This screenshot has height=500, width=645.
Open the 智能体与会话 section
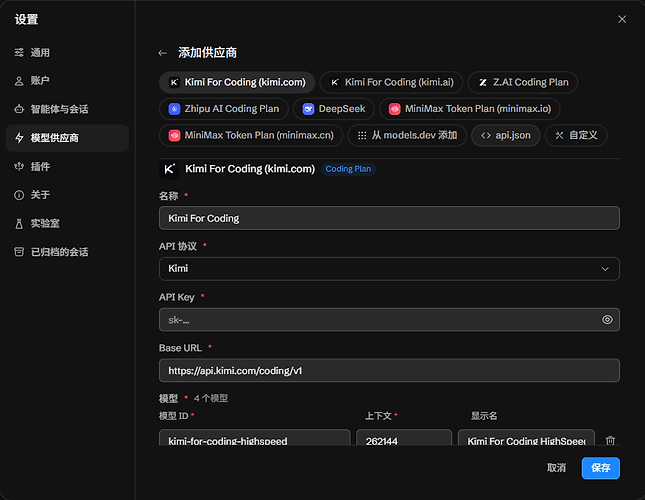[x=67, y=109]
